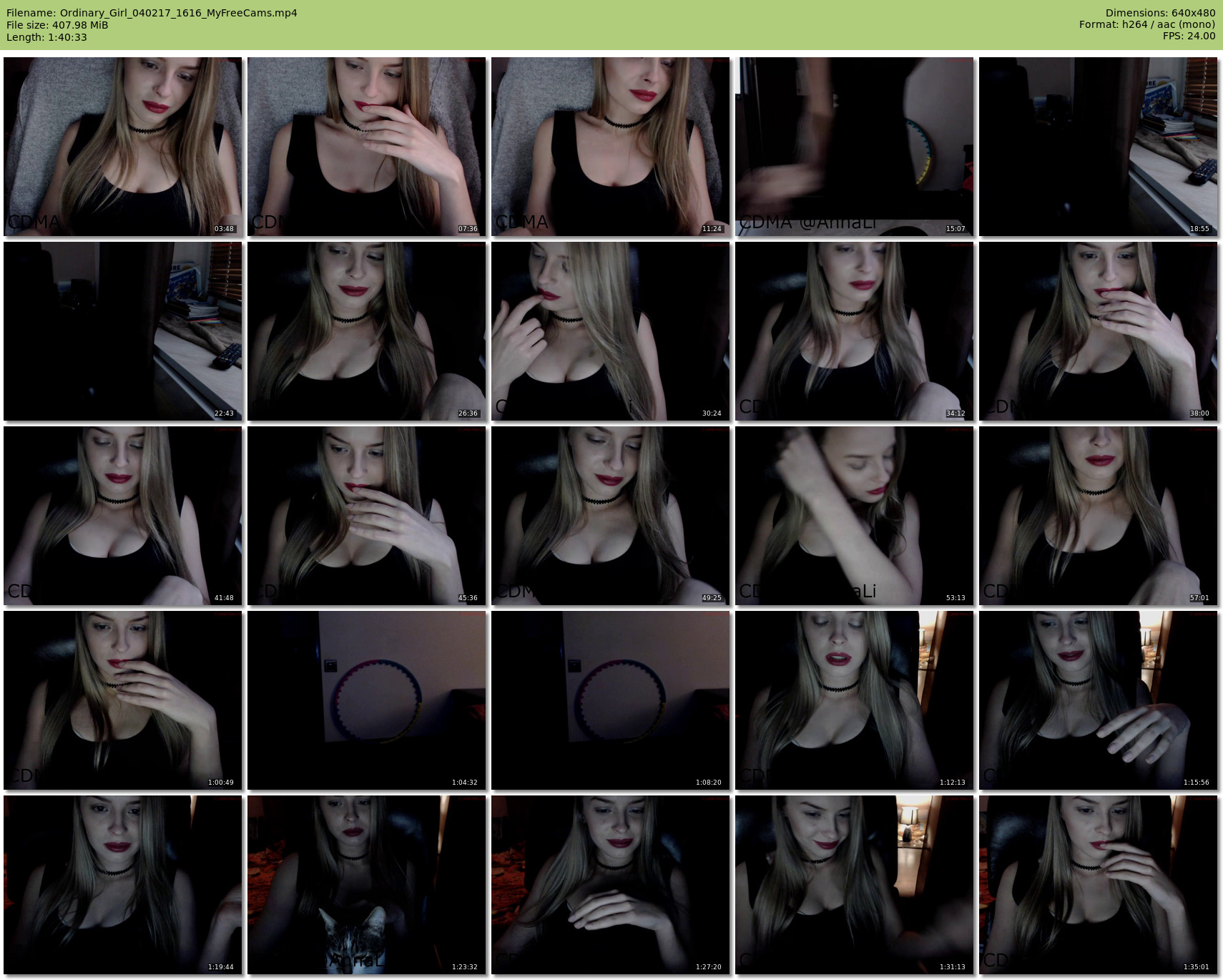1223x980 pixels.
Task: Open the thumbnail timestamped 22:43
Action: click(x=123, y=331)
